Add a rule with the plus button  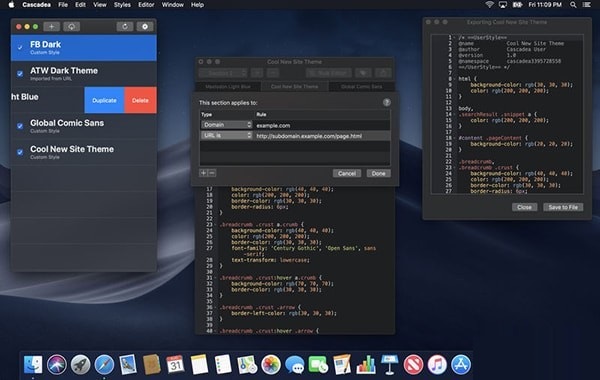pos(203,173)
